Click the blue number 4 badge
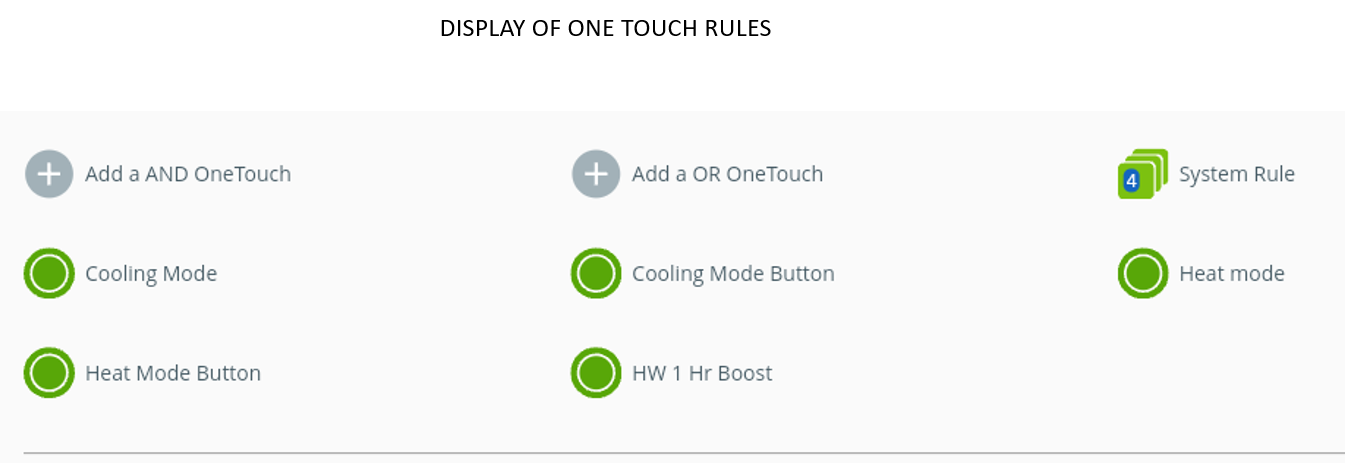The image size is (1345, 463). tap(1131, 181)
